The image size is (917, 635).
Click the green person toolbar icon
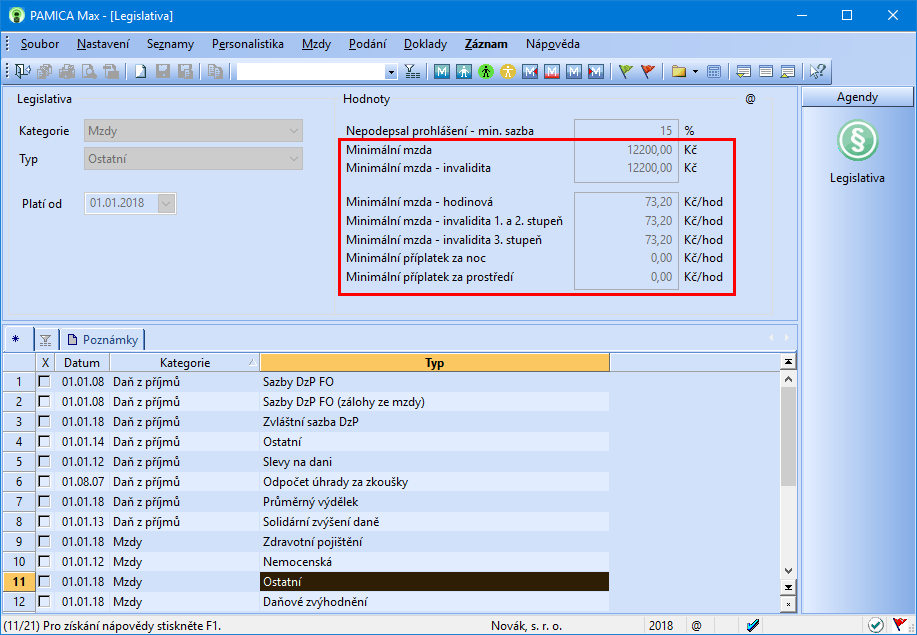[486, 72]
